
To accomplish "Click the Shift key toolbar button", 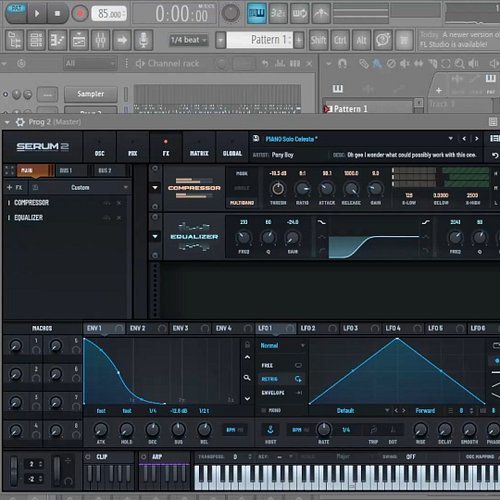I will pyautogui.click(x=318, y=40).
